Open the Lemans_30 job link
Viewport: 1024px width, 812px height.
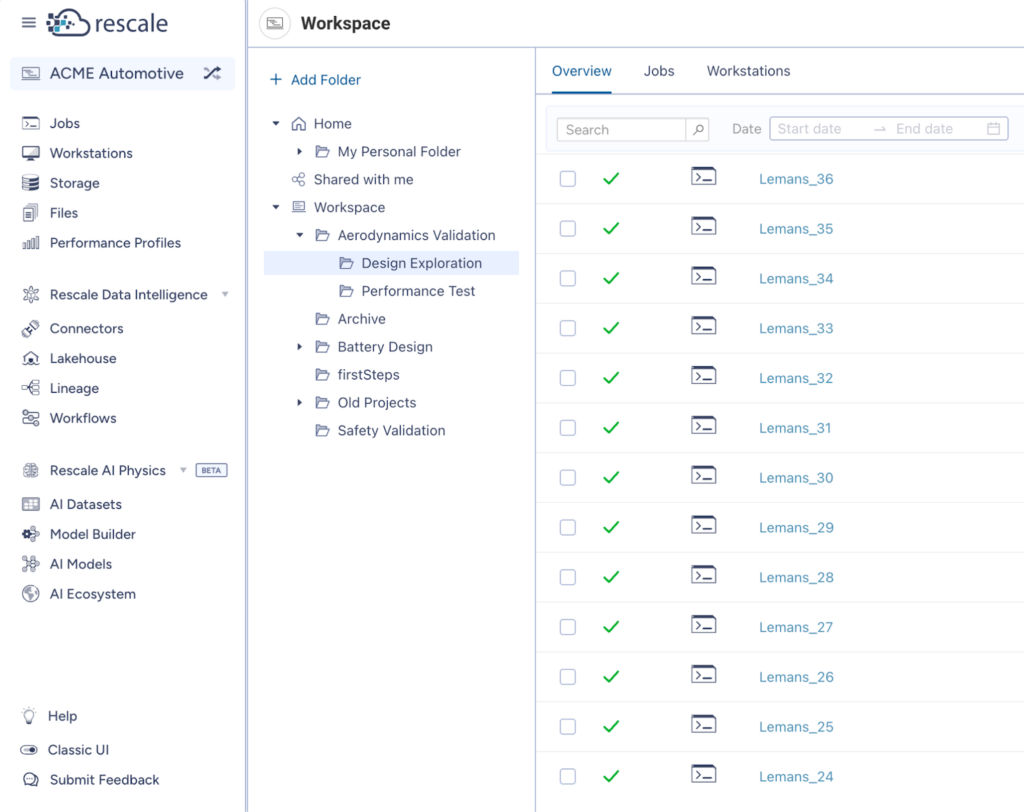(796, 478)
